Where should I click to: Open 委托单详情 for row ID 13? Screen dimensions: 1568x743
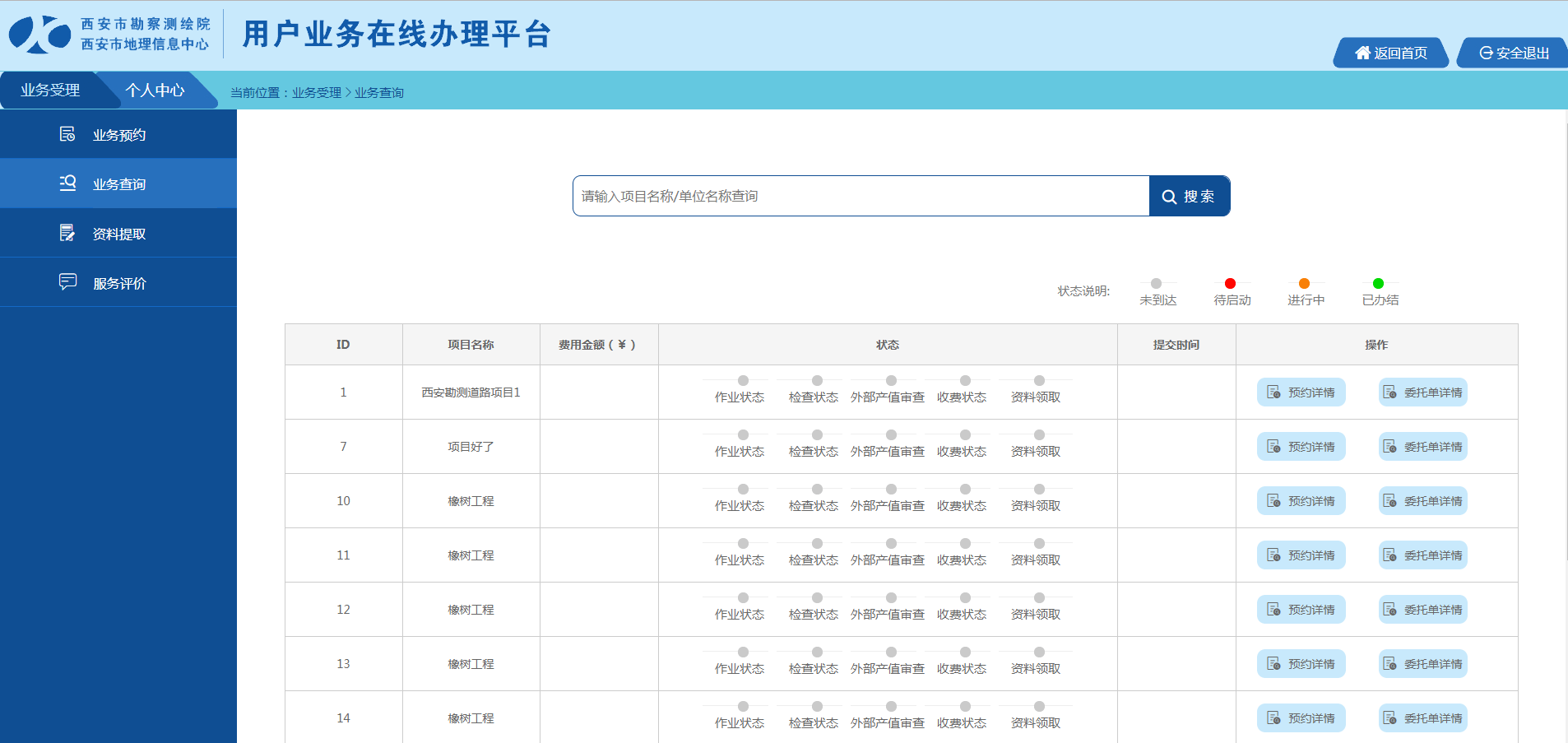[x=1422, y=664]
